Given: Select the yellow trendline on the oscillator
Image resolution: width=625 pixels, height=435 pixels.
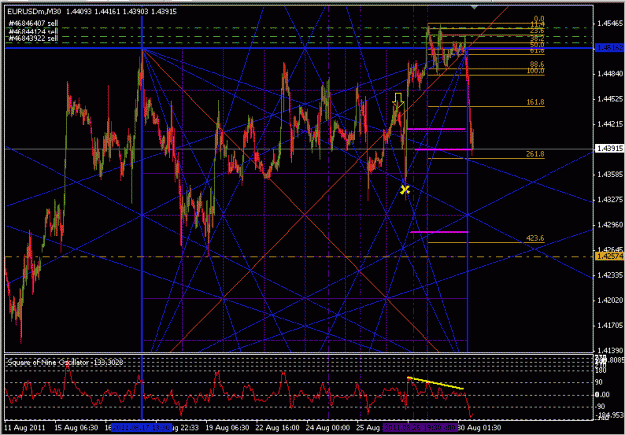Looking at the screenshot, I should click(x=435, y=383).
